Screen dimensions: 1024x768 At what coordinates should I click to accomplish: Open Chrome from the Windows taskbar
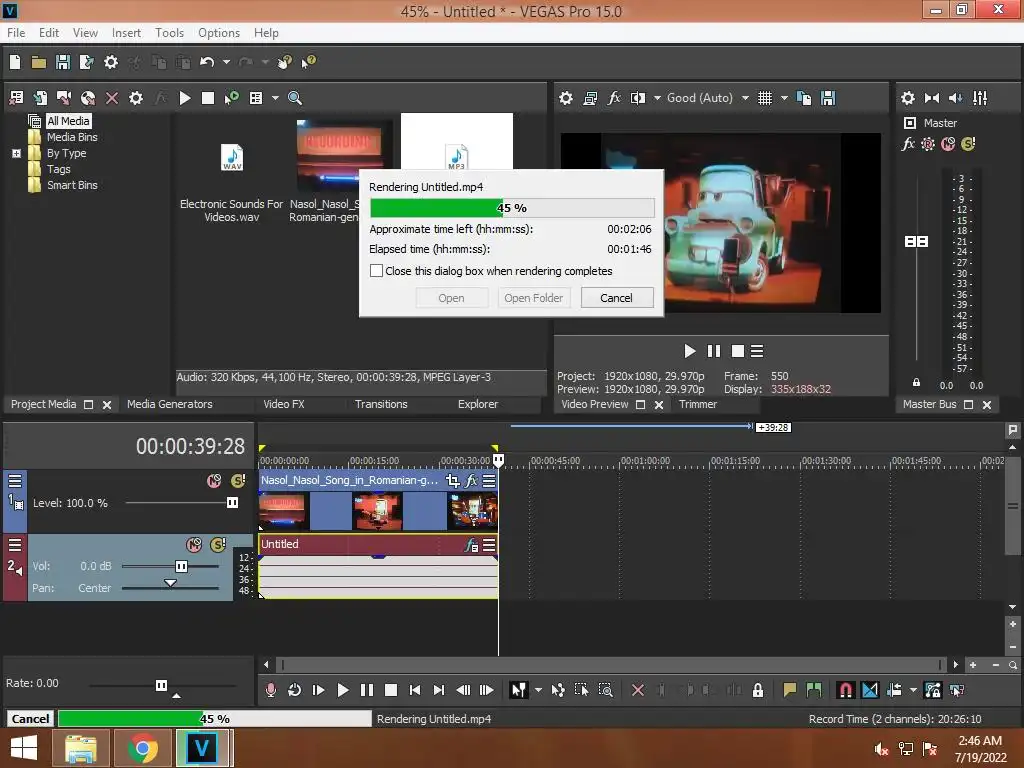(142, 748)
